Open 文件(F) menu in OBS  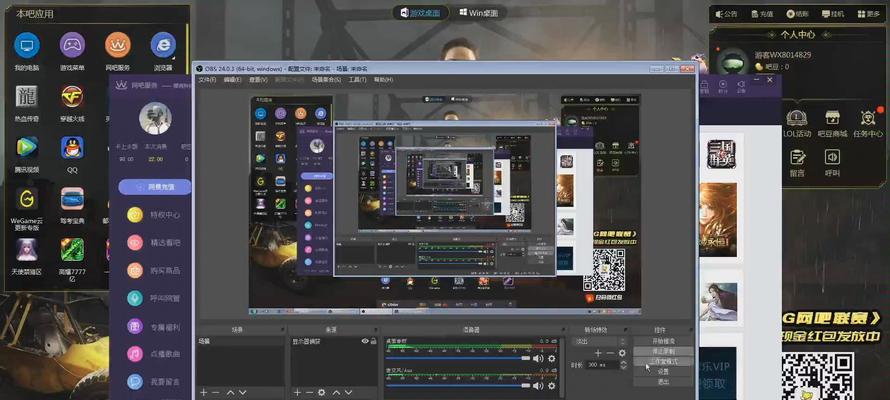(207, 80)
